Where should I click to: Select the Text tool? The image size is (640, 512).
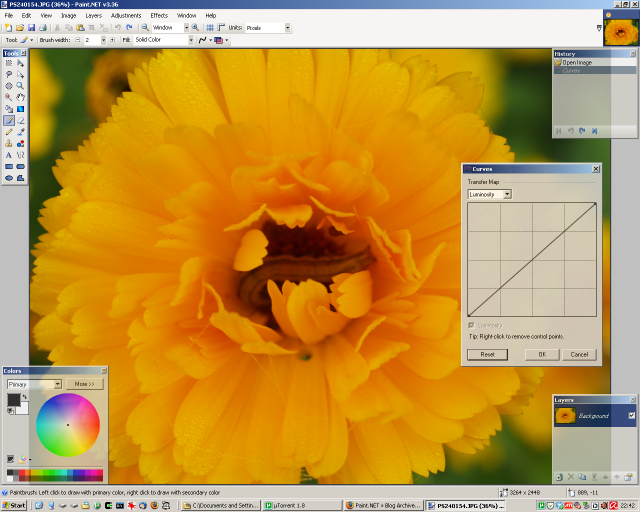tap(9, 155)
